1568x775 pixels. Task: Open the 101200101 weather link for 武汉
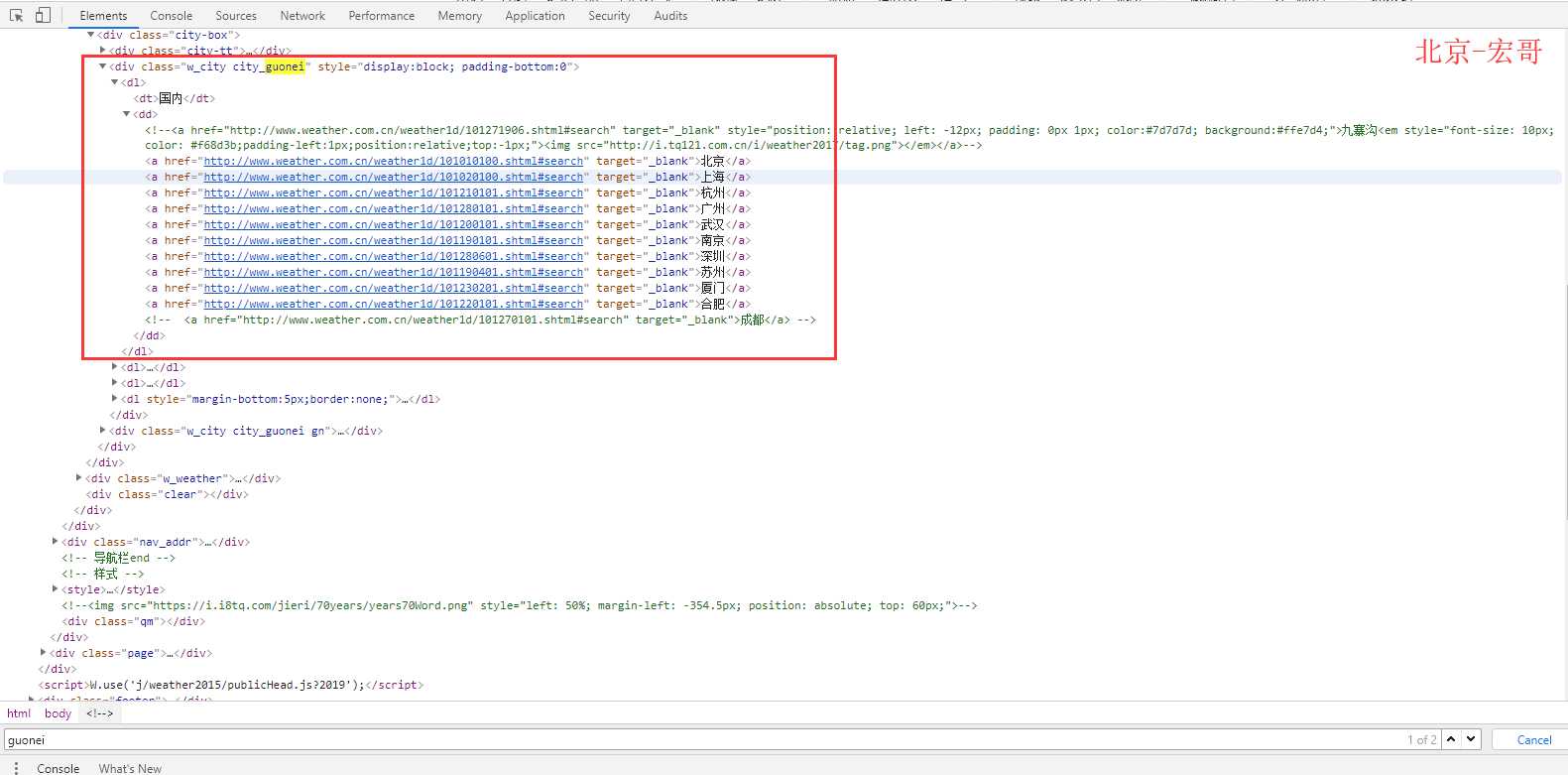click(x=394, y=225)
